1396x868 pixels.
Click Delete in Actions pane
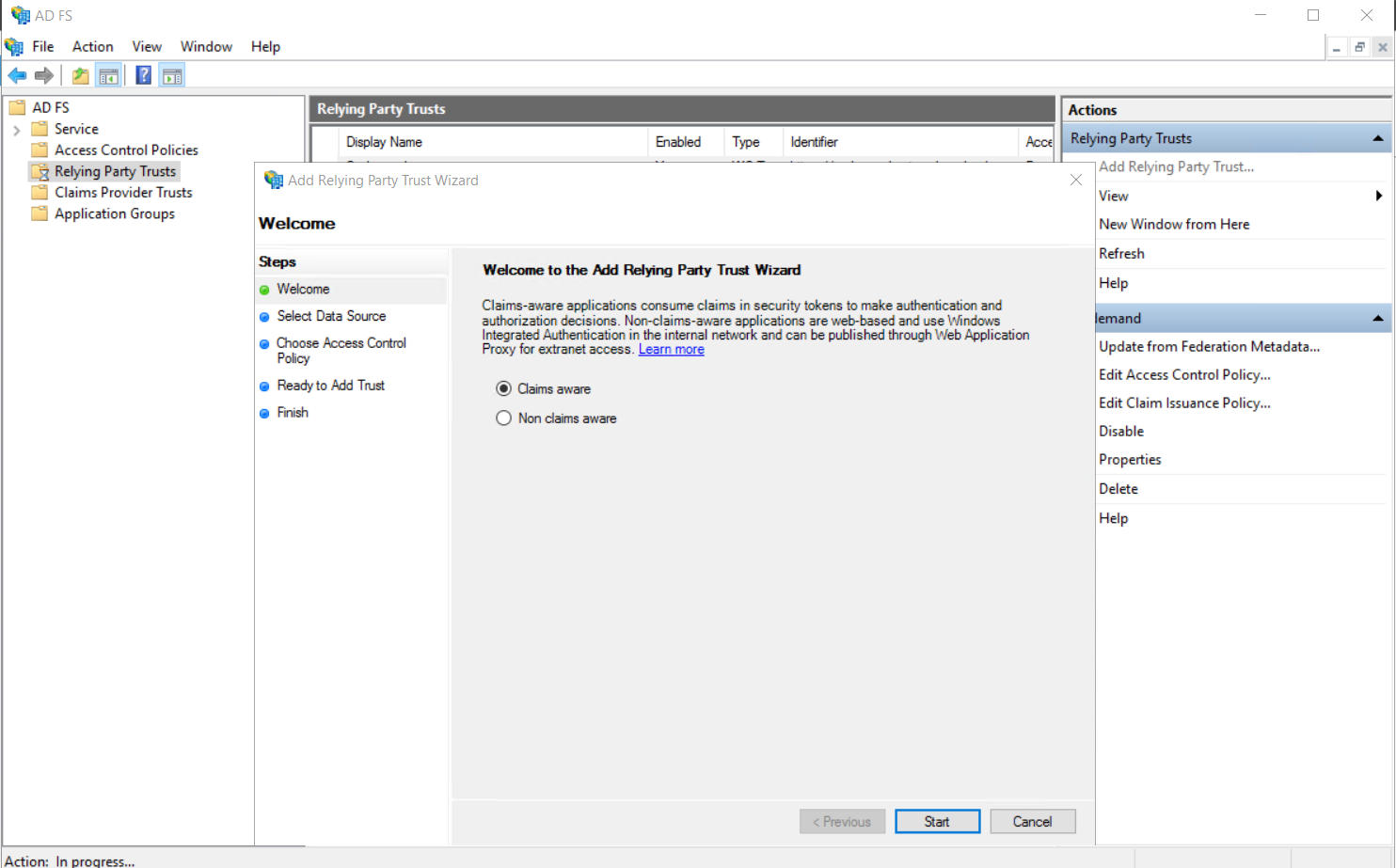click(x=1118, y=488)
